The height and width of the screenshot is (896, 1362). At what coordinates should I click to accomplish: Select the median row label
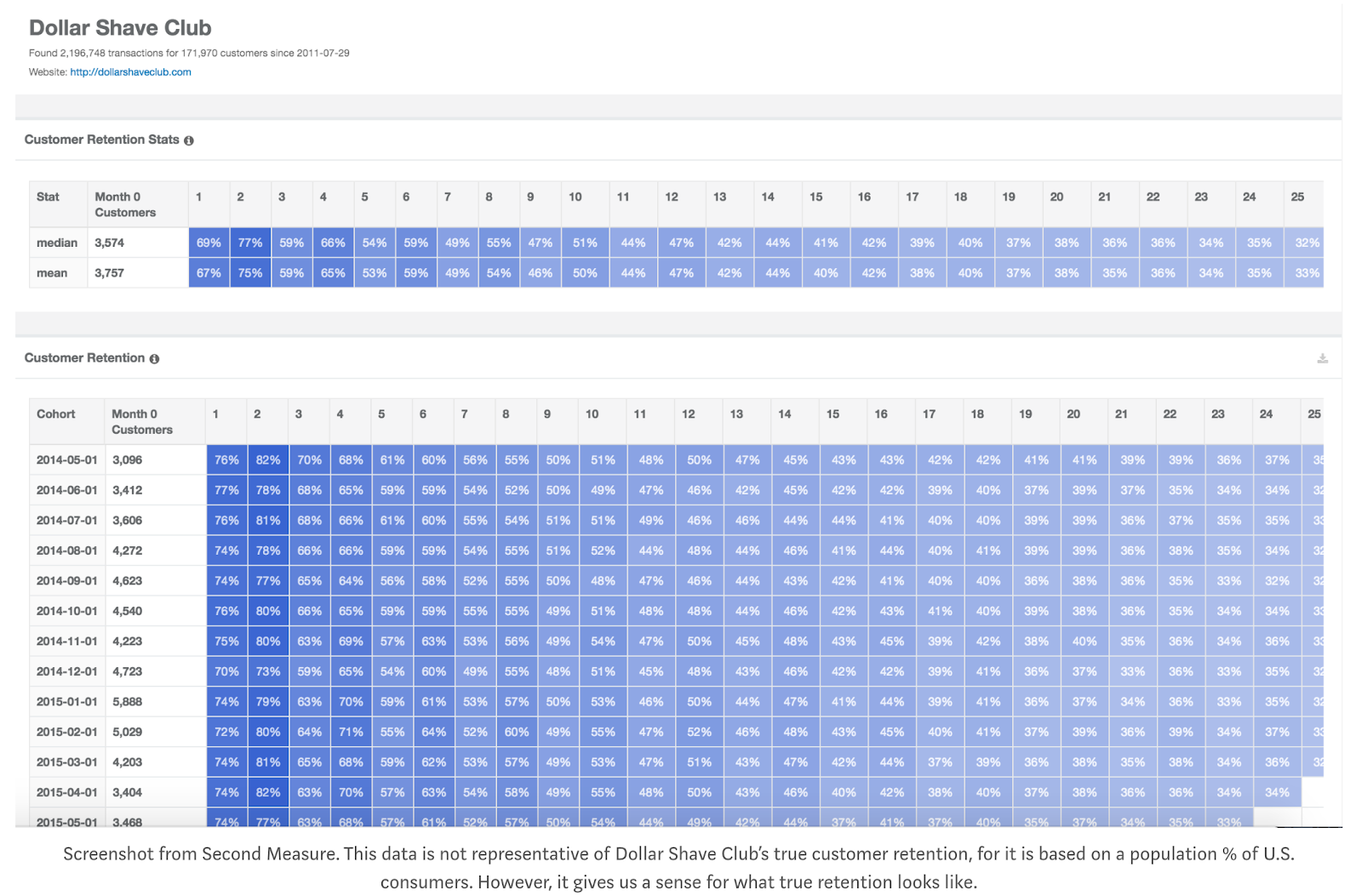pos(57,243)
